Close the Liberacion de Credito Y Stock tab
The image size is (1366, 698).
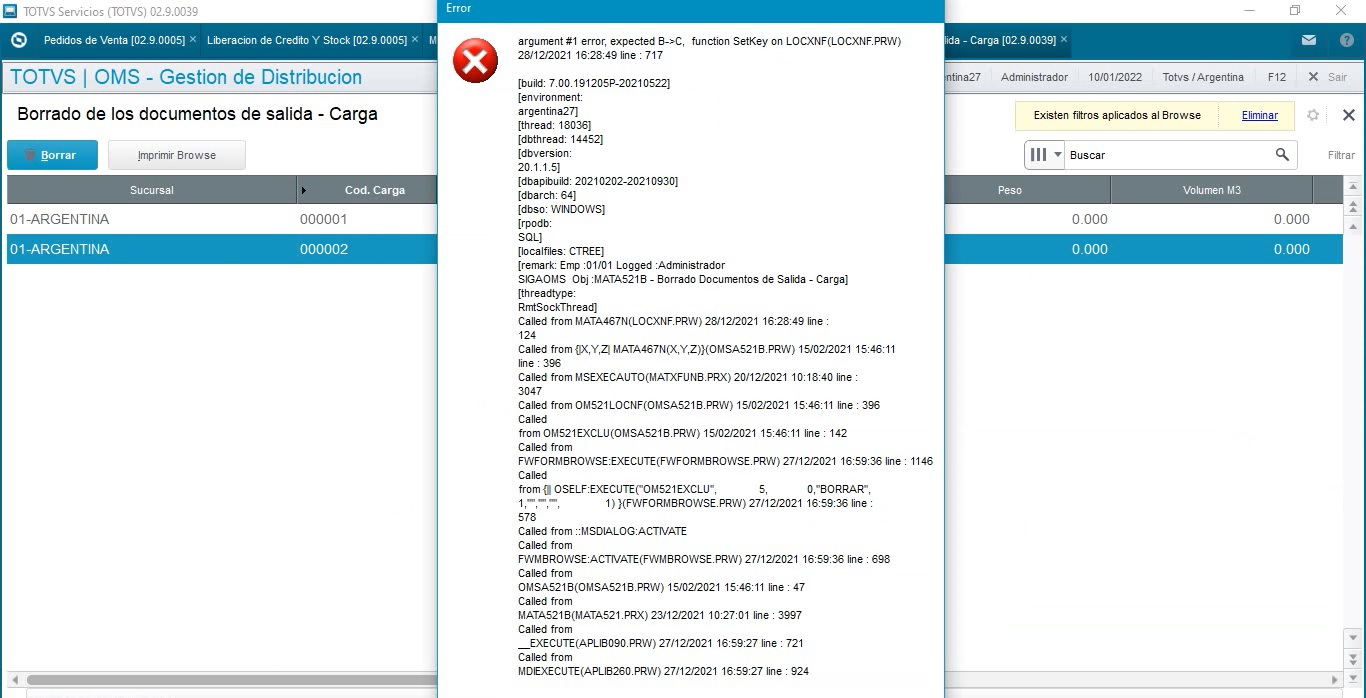pyautogui.click(x=415, y=40)
